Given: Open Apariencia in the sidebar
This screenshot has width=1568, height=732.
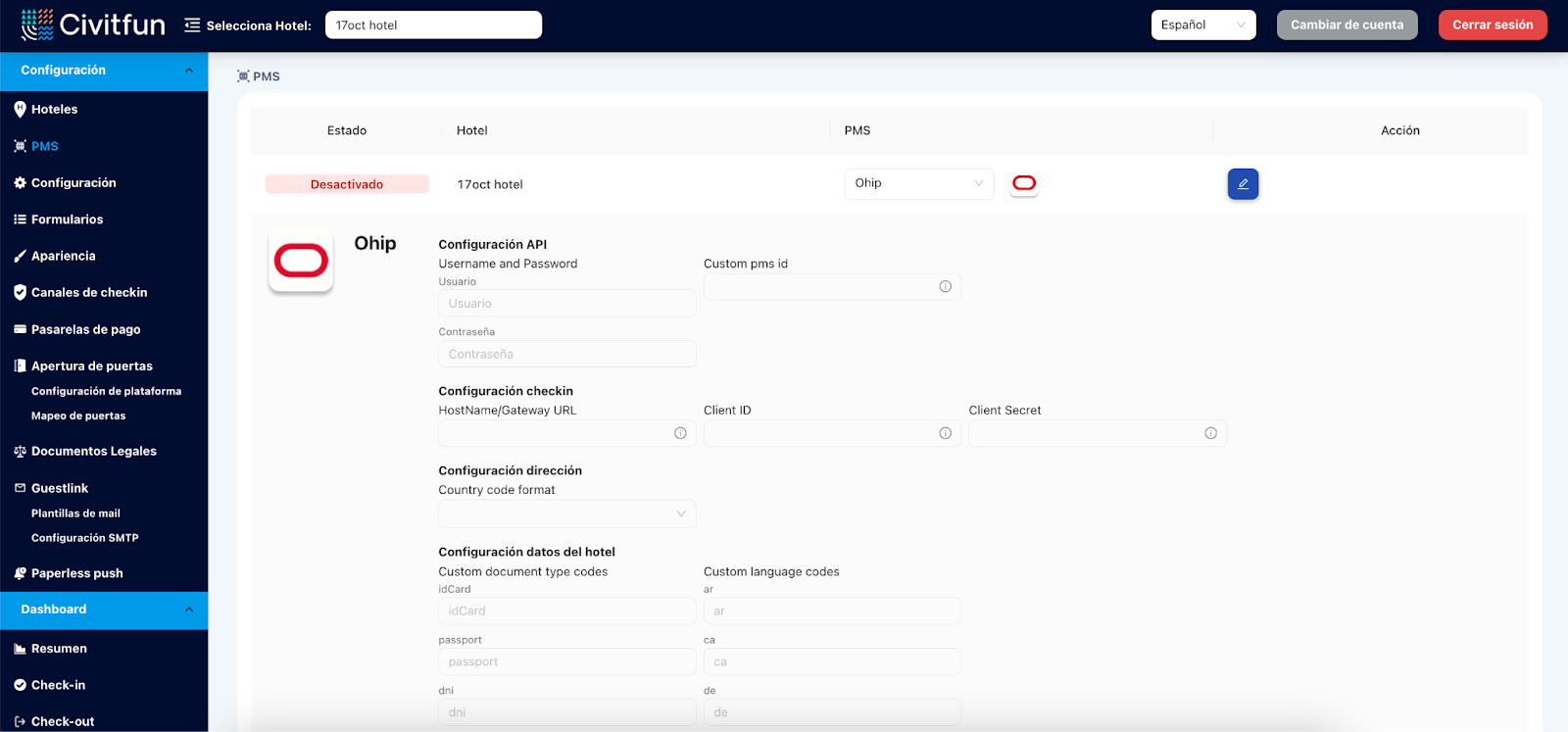Looking at the screenshot, I should [x=64, y=256].
